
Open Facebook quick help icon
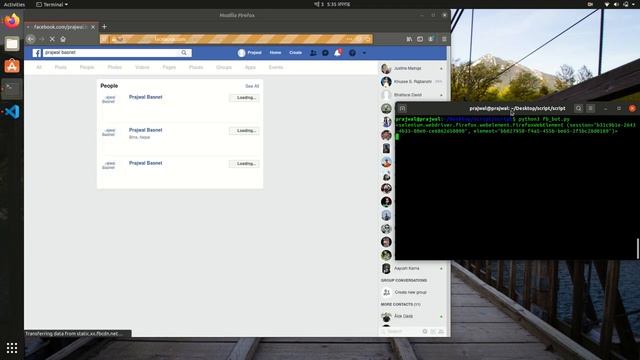pos(352,53)
